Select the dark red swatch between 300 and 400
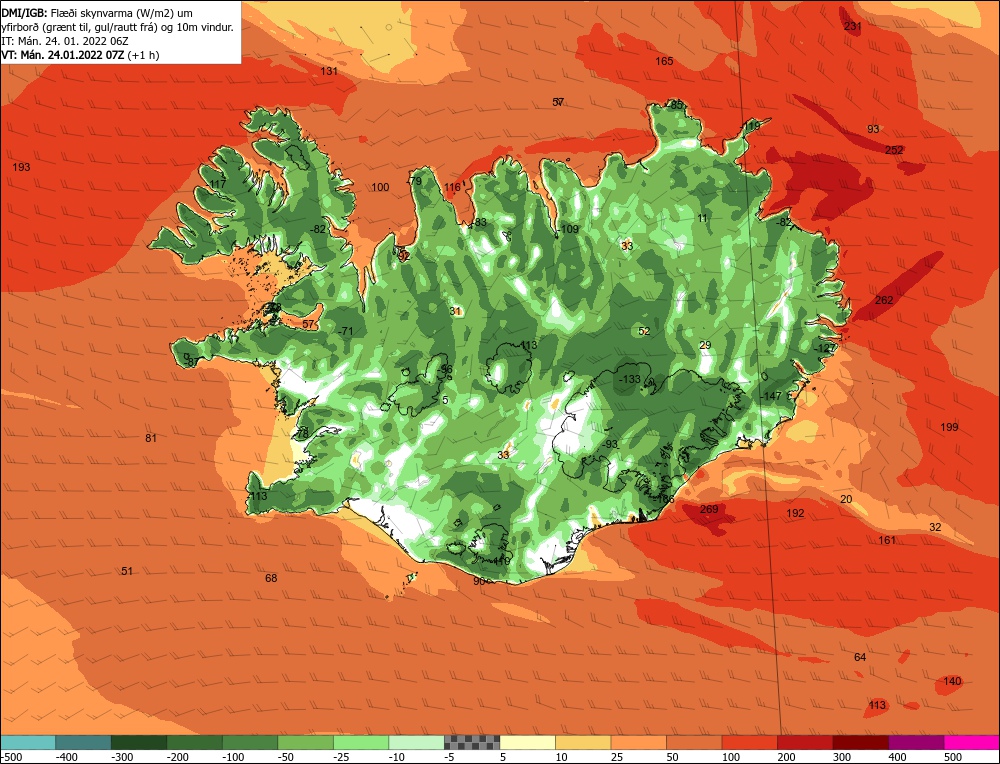The image size is (1000, 764). [860, 742]
